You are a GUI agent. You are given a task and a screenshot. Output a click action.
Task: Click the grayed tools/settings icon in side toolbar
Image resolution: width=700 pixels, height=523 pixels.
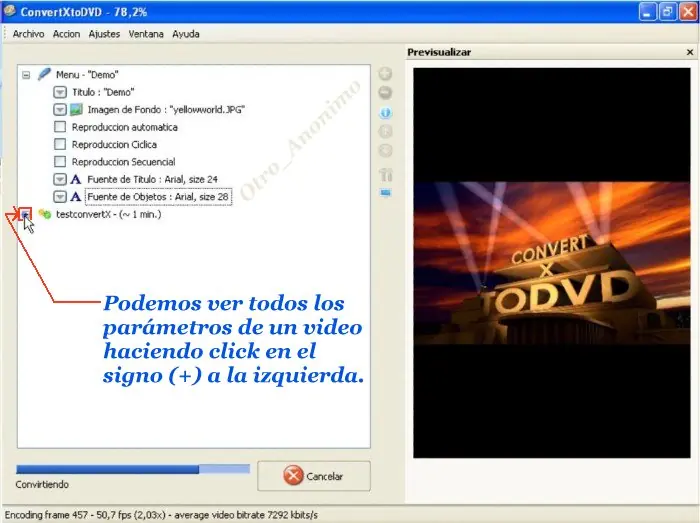[386, 174]
